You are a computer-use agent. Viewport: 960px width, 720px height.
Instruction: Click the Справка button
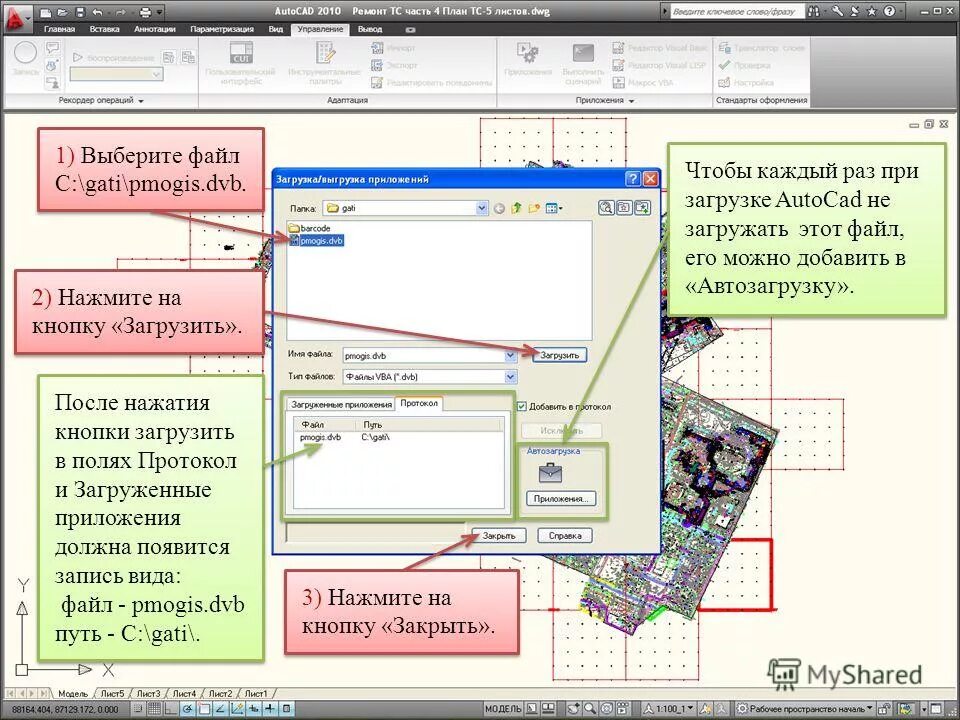pyautogui.click(x=565, y=536)
